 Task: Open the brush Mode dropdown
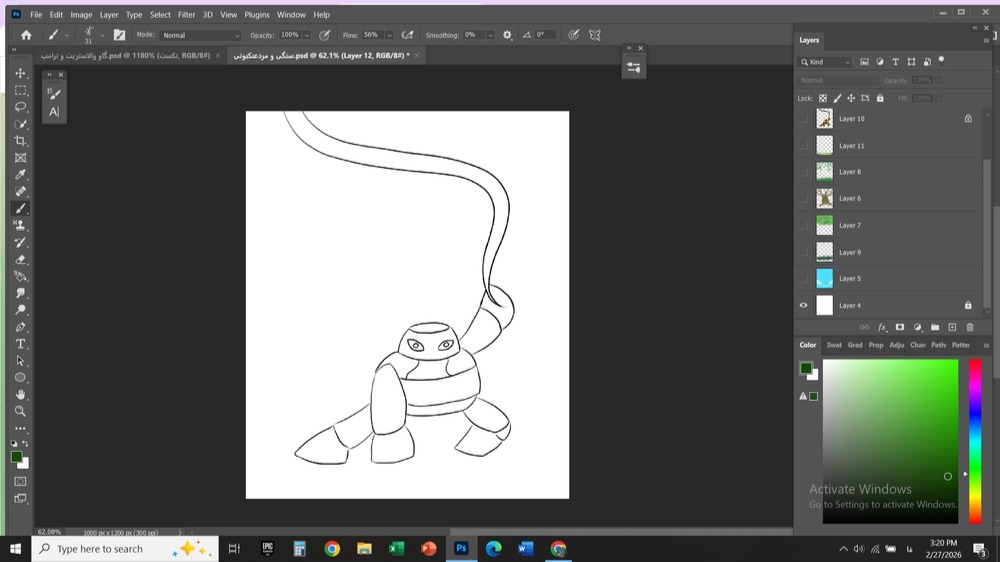pos(200,35)
